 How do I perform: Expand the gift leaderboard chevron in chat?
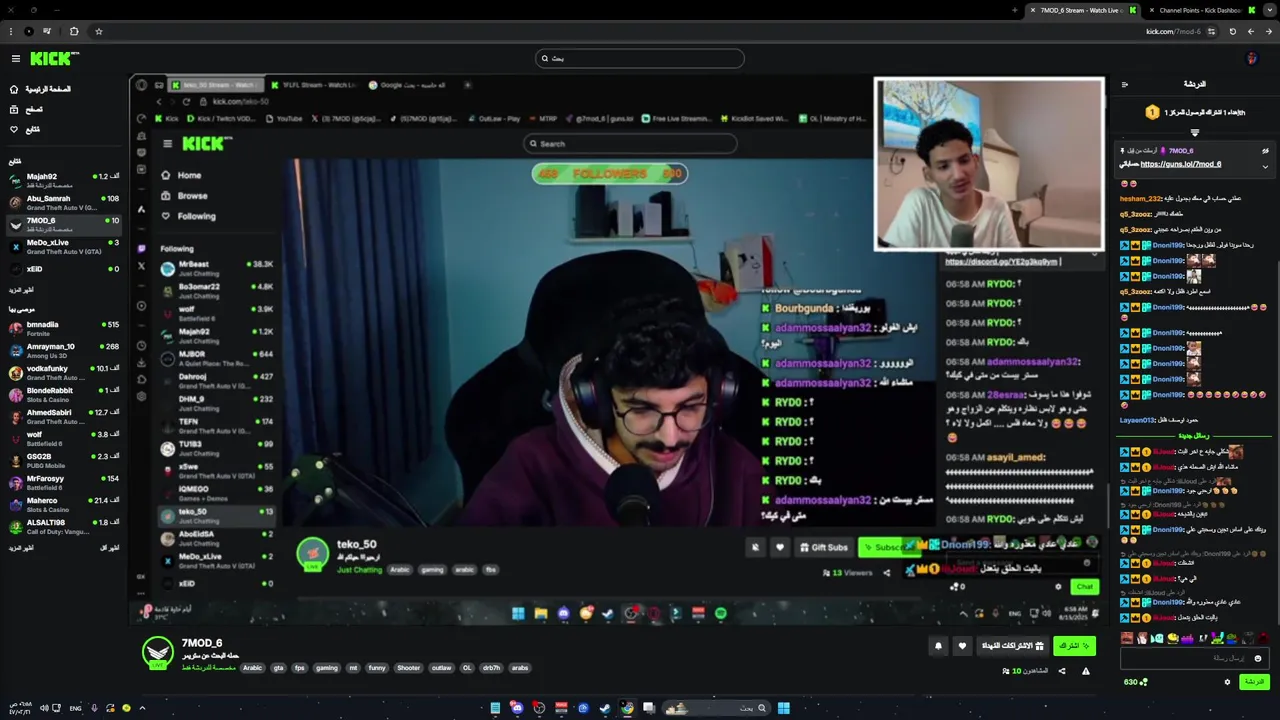pyautogui.click(x=1194, y=132)
